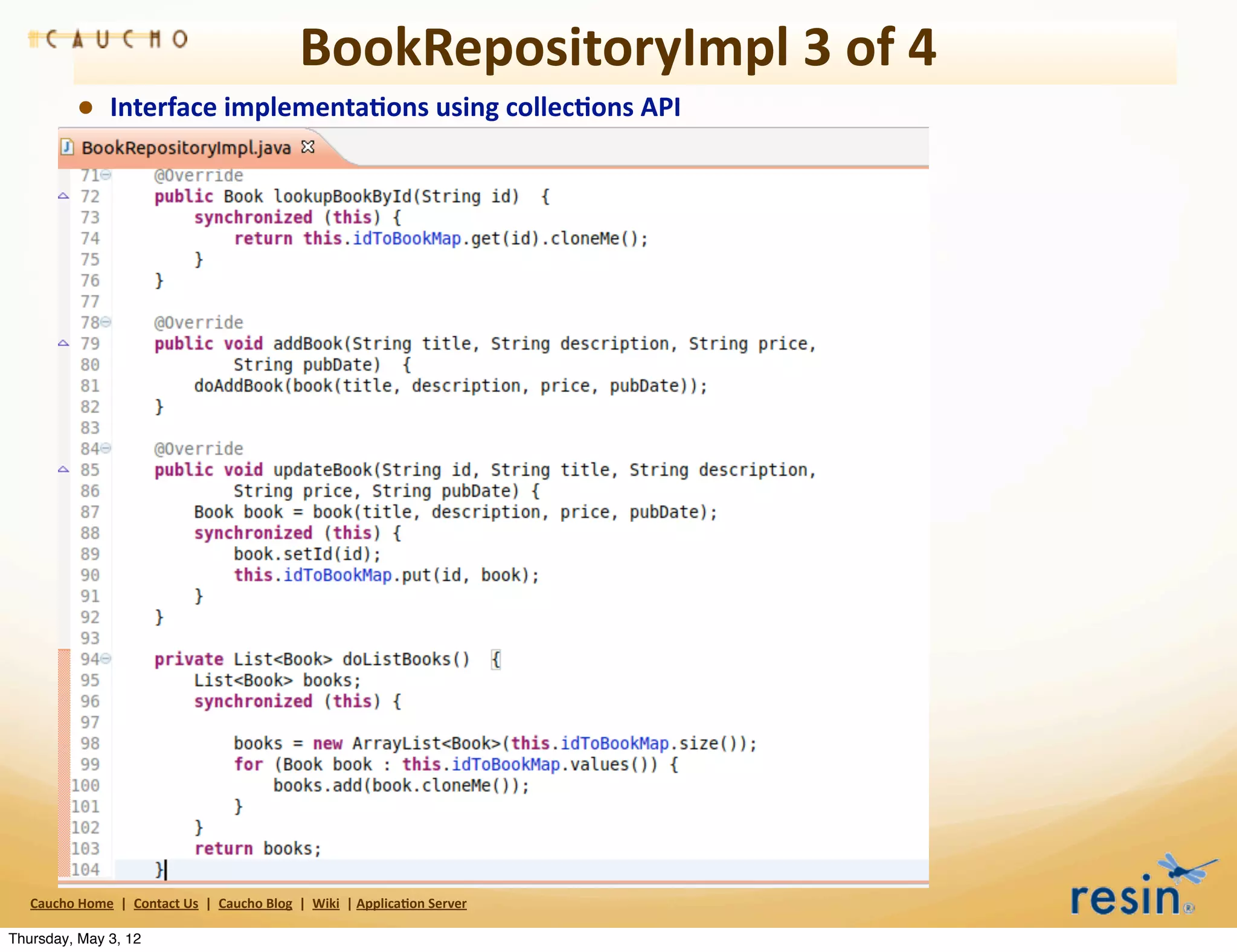Collapse the addBook fold marker at line 78
Viewport: 1237px width, 952px height.
coord(106,323)
